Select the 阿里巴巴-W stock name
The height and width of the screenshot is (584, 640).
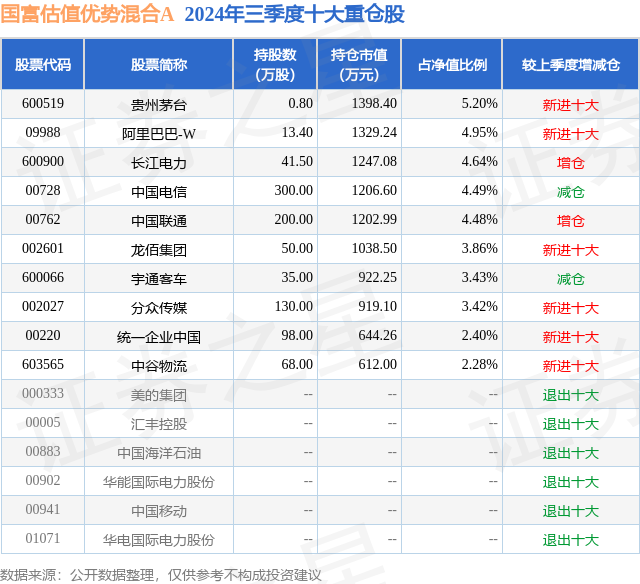coord(159,133)
